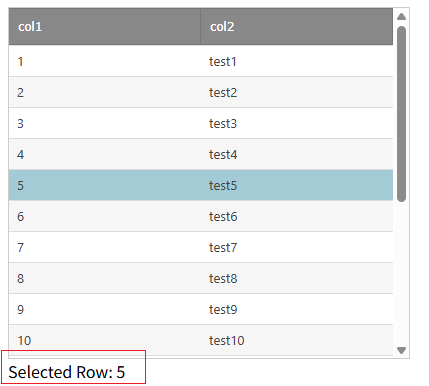Click the Selected Row: 5 label
The width and height of the screenshot is (429, 386).
click(x=67, y=372)
